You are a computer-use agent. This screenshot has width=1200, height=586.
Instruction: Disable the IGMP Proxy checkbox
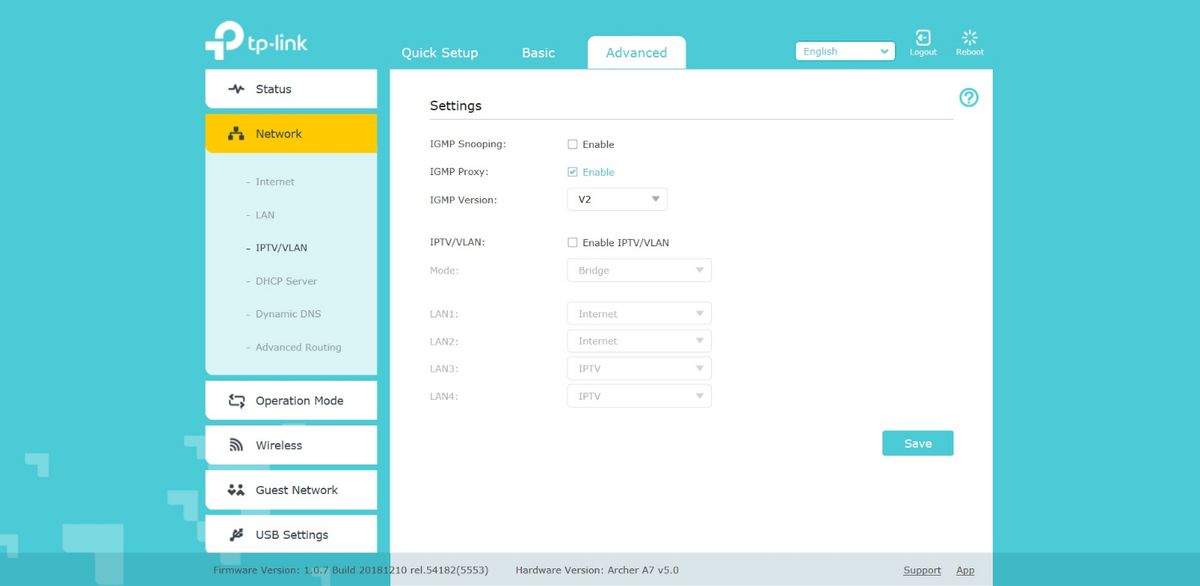(x=572, y=171)
